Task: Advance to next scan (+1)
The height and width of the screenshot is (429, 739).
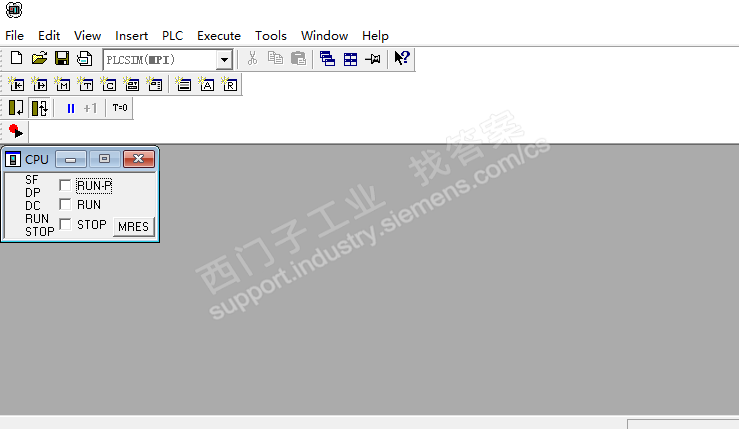Action: [90, 108]
